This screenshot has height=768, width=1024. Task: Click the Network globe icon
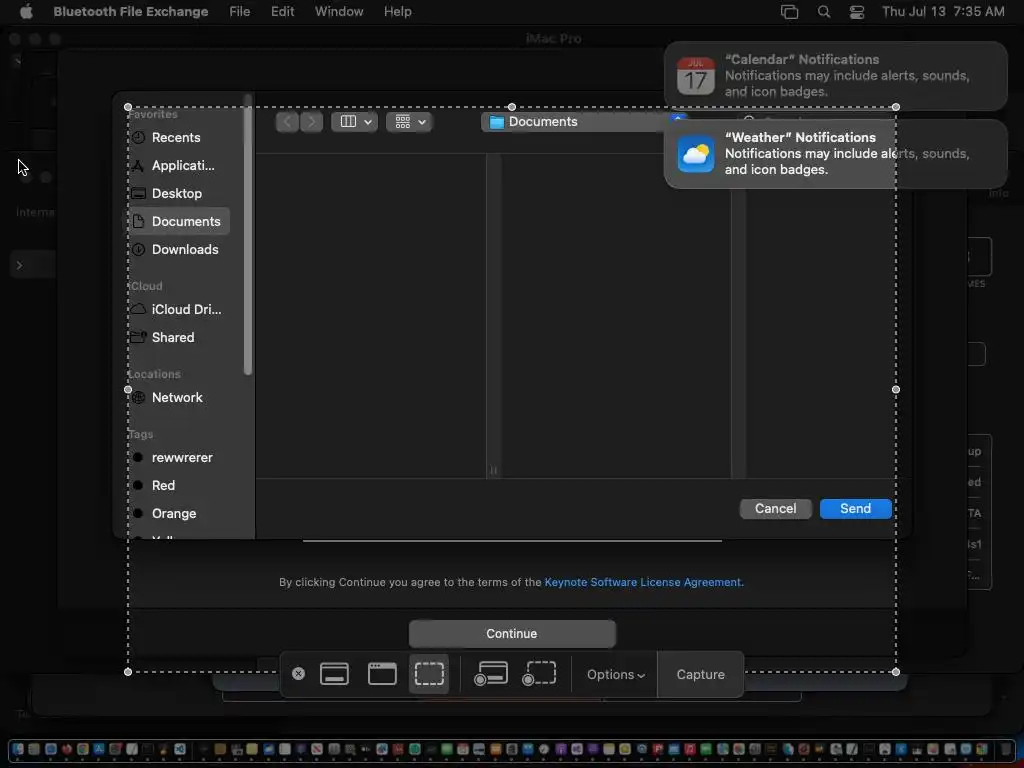138,398
